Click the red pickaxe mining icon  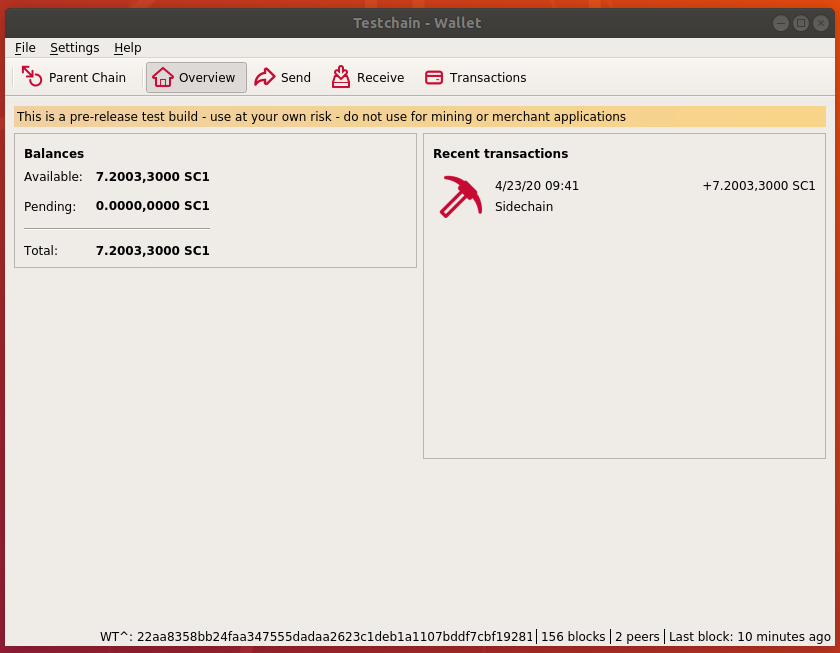pos(461,197)
